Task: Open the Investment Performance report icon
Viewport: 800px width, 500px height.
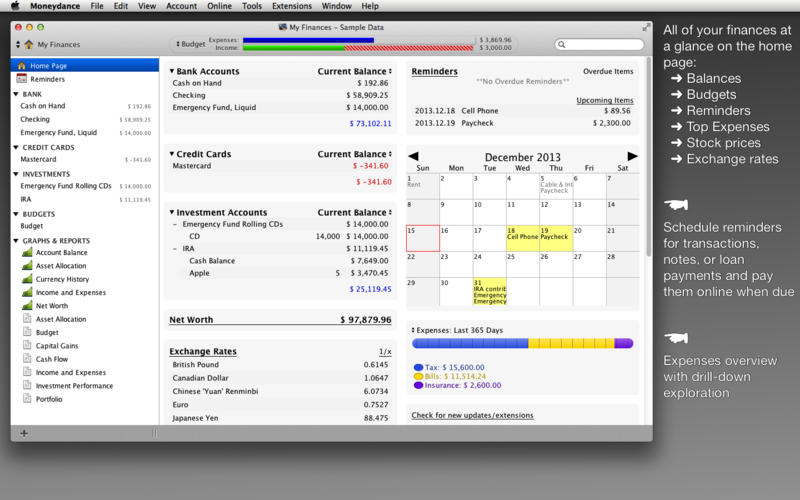Action: (28, 385)
